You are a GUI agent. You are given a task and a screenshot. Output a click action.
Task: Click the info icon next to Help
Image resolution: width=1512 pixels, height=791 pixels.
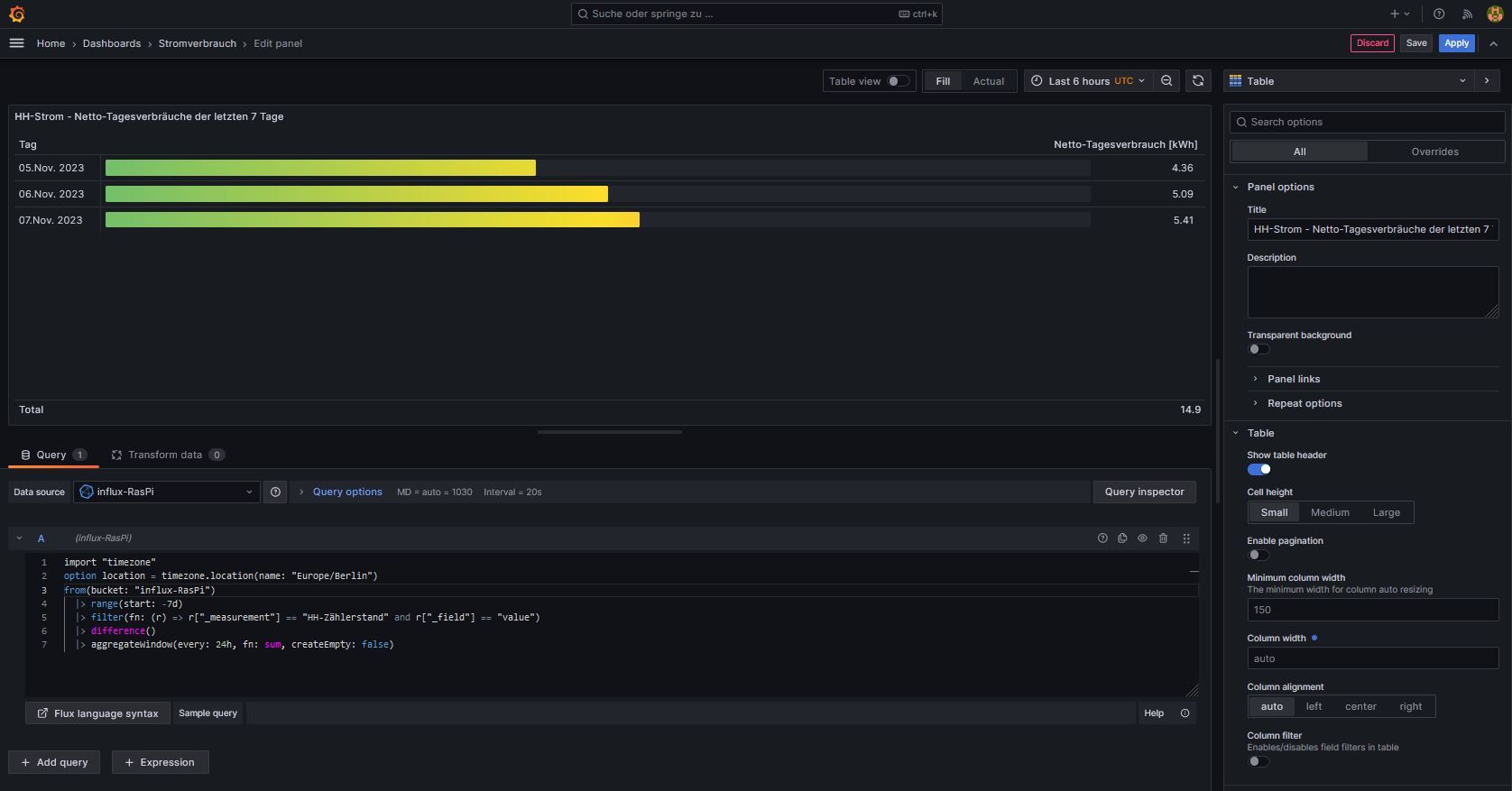[1185, 713]
